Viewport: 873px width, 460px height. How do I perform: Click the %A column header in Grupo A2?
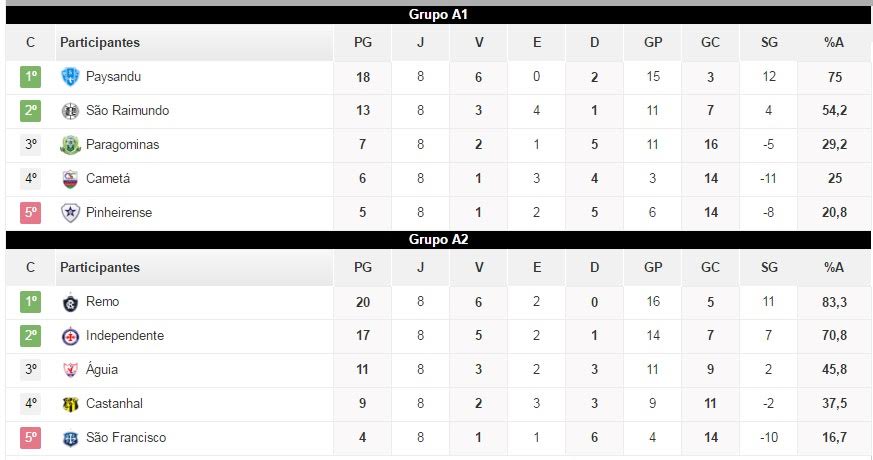tap(834, 268)
